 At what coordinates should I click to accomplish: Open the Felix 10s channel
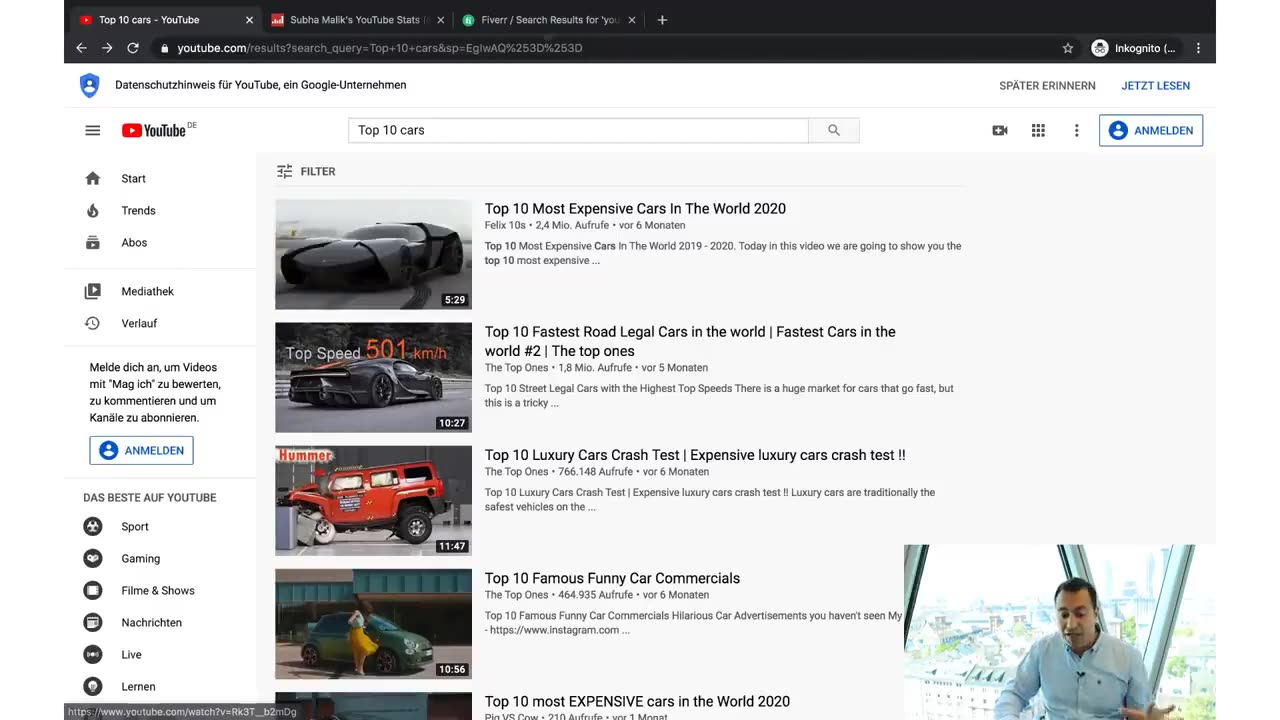507,225
